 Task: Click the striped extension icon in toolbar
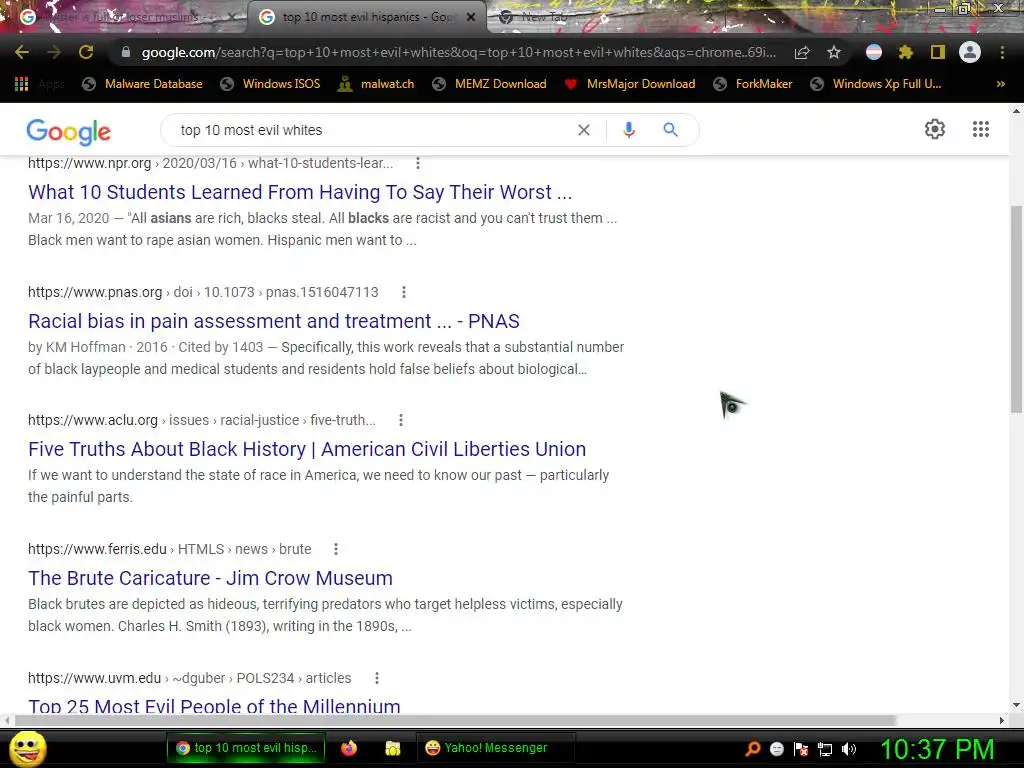pos(873,52)
